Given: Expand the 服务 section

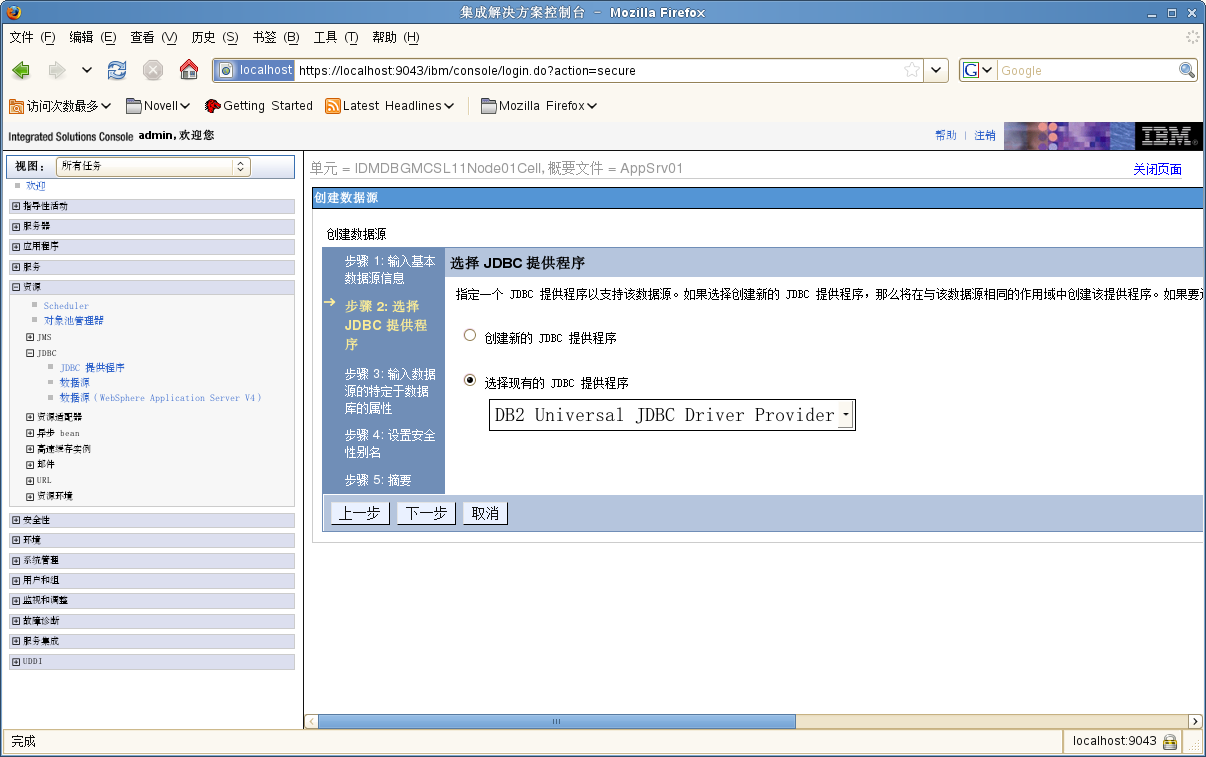Looking at the screenshot, I should (x=16, y=267).
